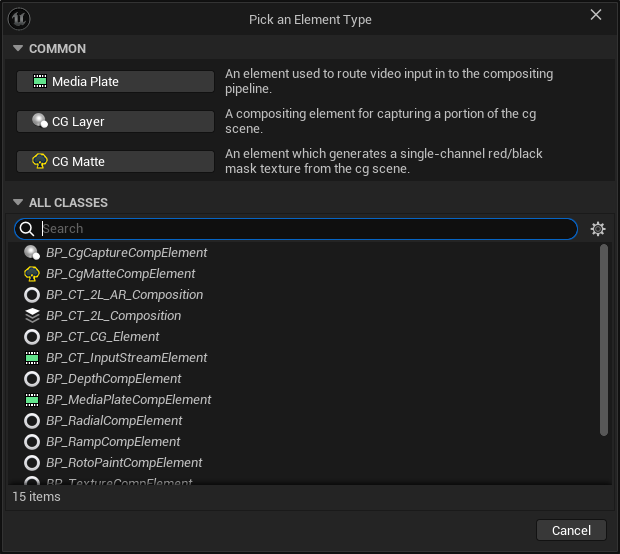Click BP_CgMatteCompElement yellow matte icon
Screen dimensions: 620x554
[32, 274]
